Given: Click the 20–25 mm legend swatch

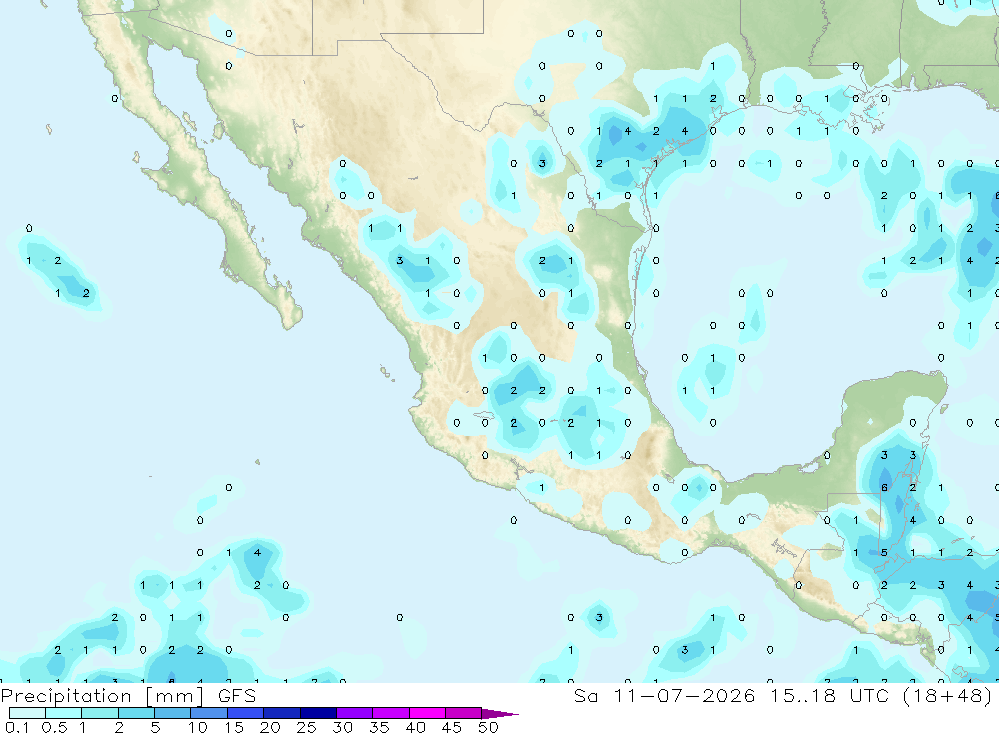Looking at the screenshot, I should pos(281,713).
